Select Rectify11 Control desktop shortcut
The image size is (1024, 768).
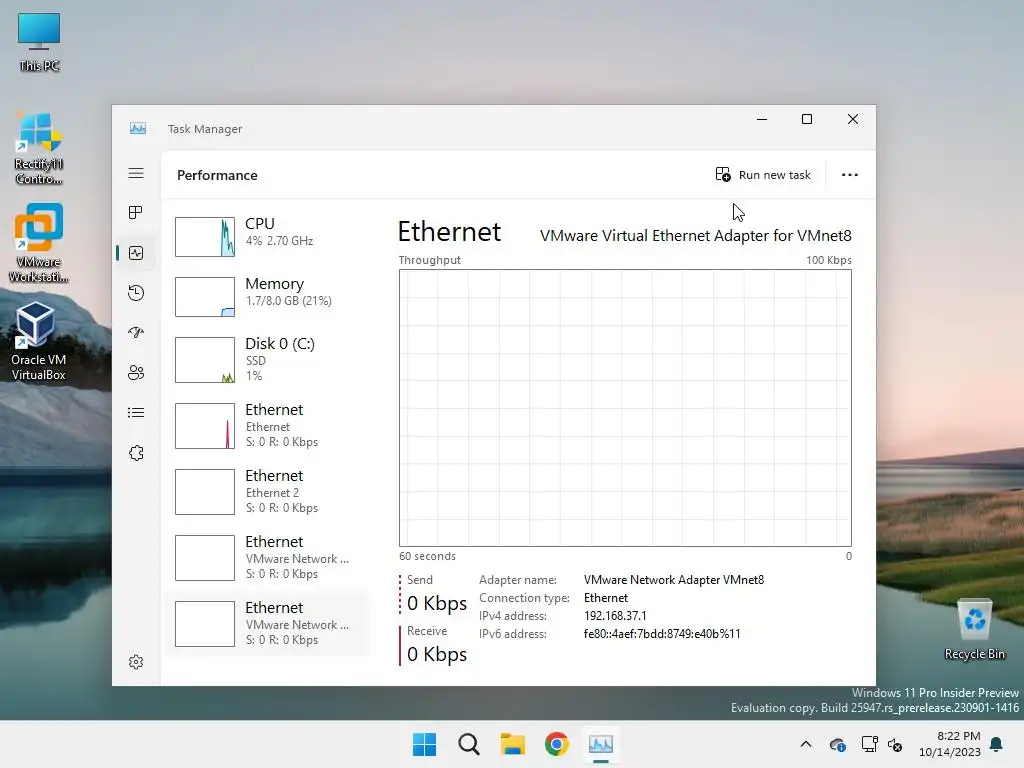pyautogui.click(x=39, y=148)
